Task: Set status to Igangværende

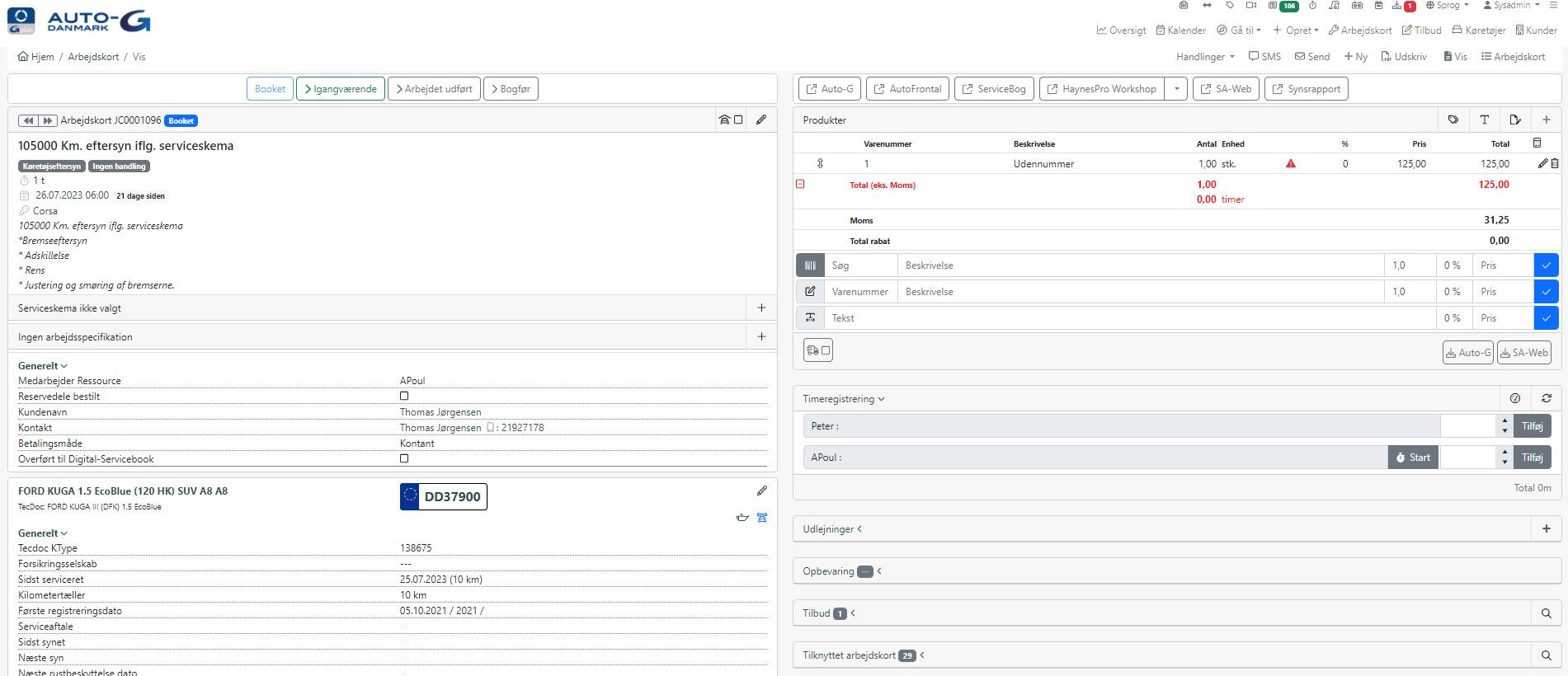Action: click(x=341, y=89)
